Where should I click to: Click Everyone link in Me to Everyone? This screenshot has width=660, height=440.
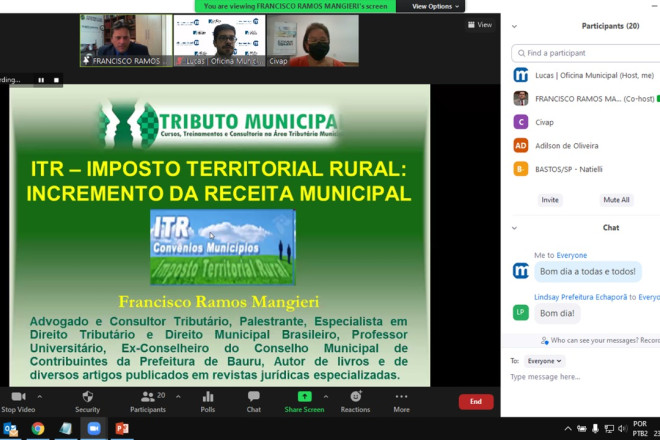(x=572, y=256)
